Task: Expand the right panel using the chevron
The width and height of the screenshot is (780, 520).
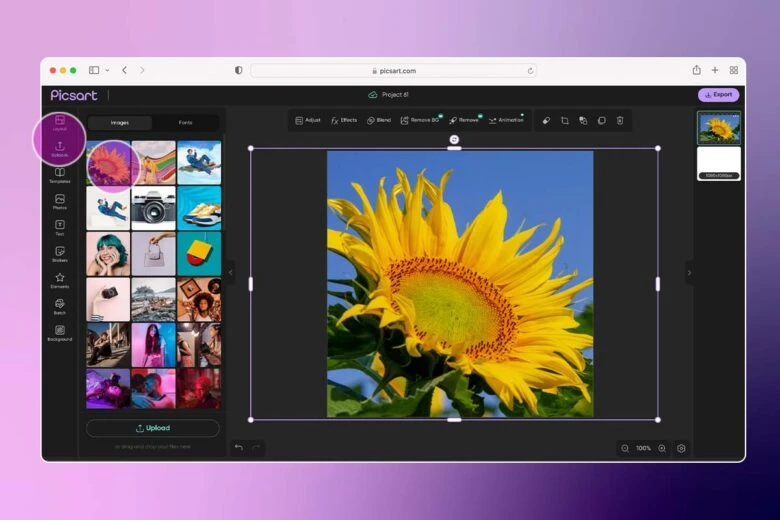Action: coord(689,272)
